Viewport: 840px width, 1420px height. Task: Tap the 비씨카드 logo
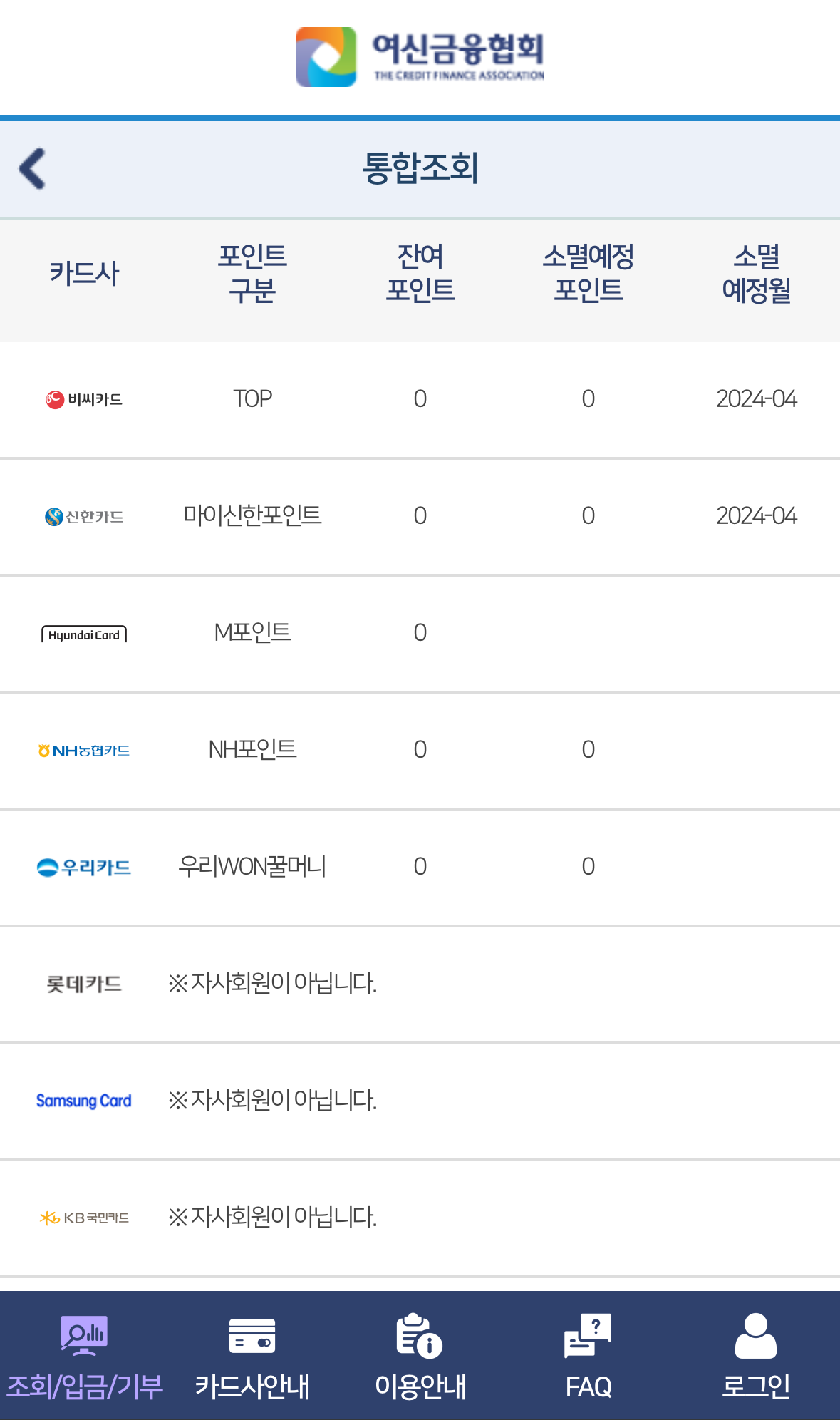(x=84, y=399)
